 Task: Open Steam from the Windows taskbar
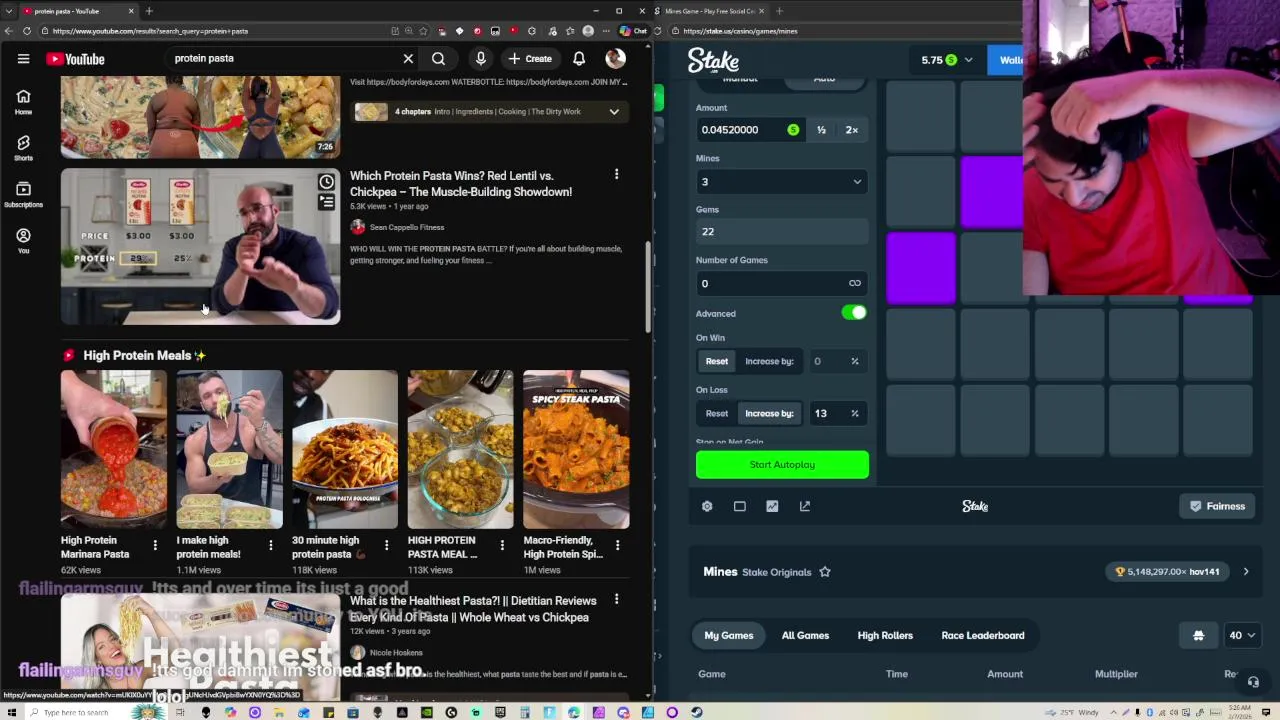click(696, 712)
